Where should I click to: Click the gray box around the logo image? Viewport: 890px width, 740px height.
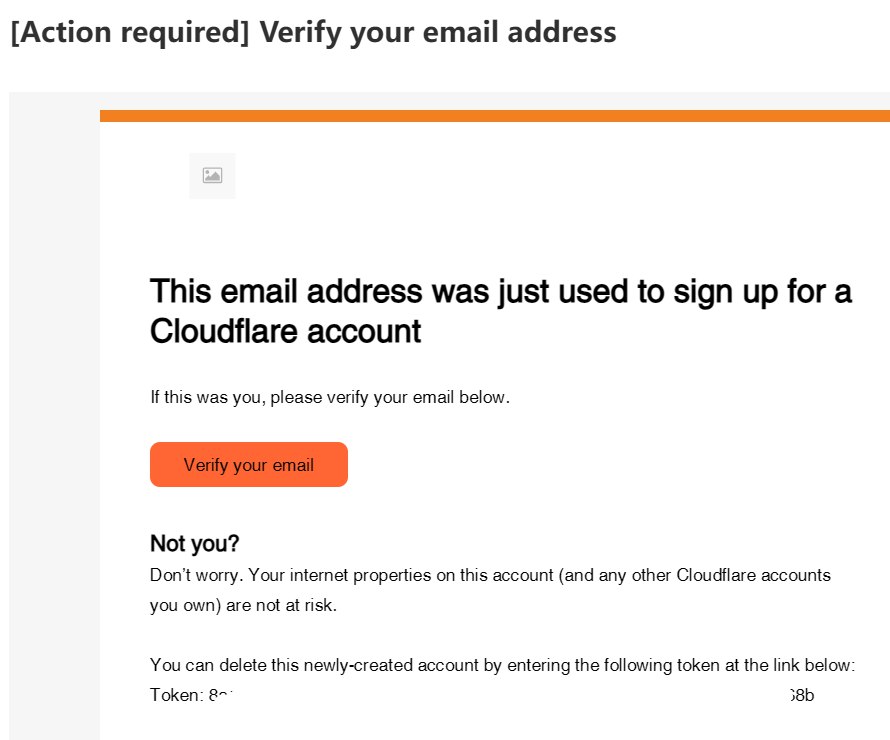tap(212, 176)
